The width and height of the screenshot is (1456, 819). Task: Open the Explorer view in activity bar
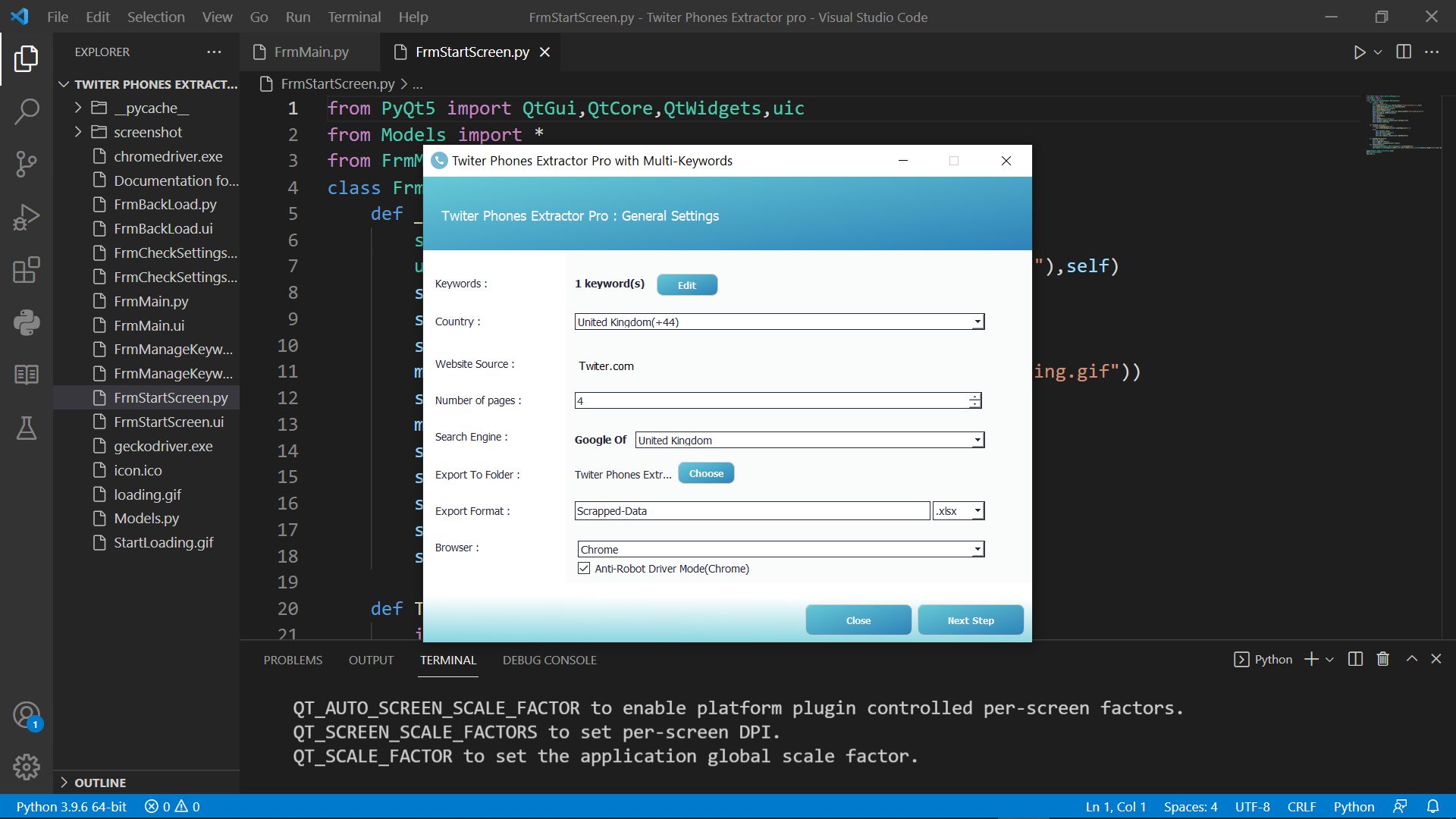point(27,58)
